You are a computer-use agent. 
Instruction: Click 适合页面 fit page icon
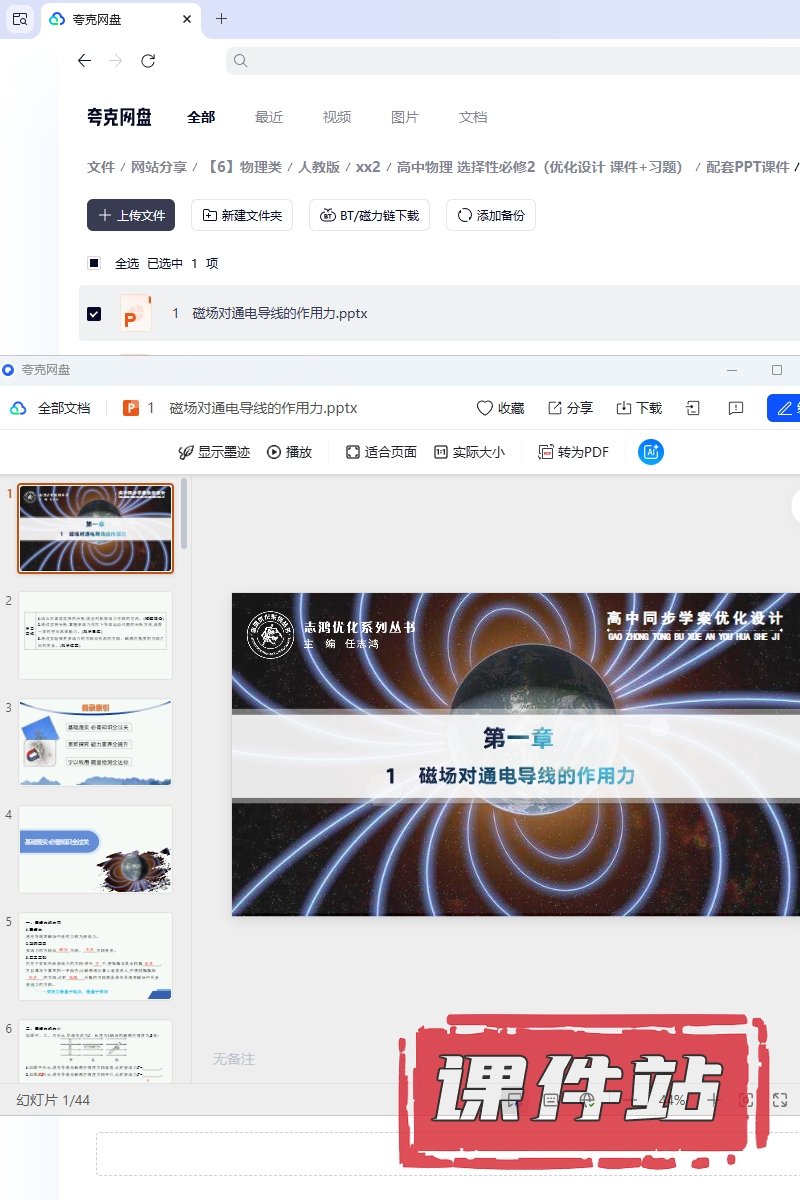click(353, 452)
